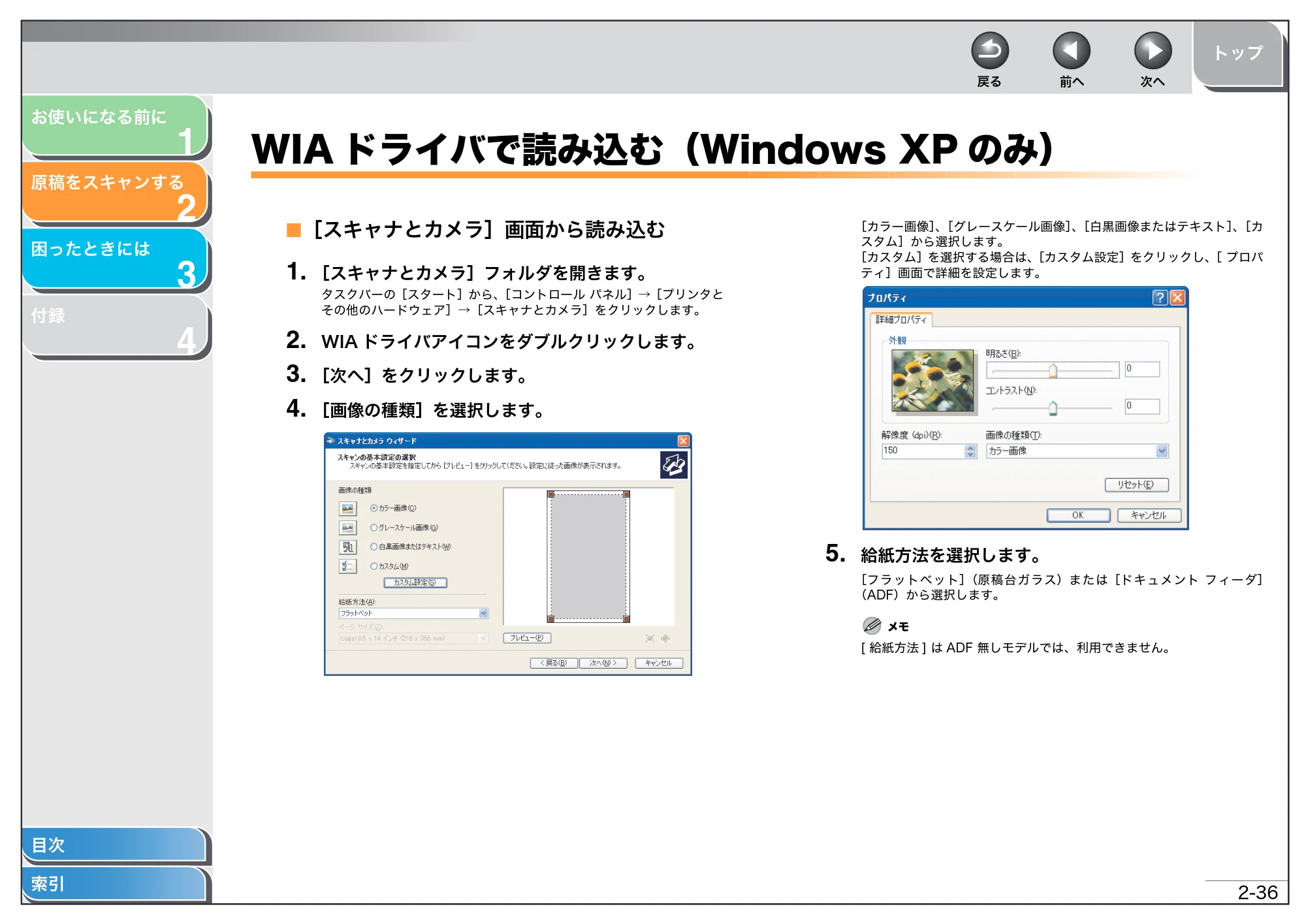Open the disabled ページサイズ Legal dropdown
1306x924 pixels.
413,638
